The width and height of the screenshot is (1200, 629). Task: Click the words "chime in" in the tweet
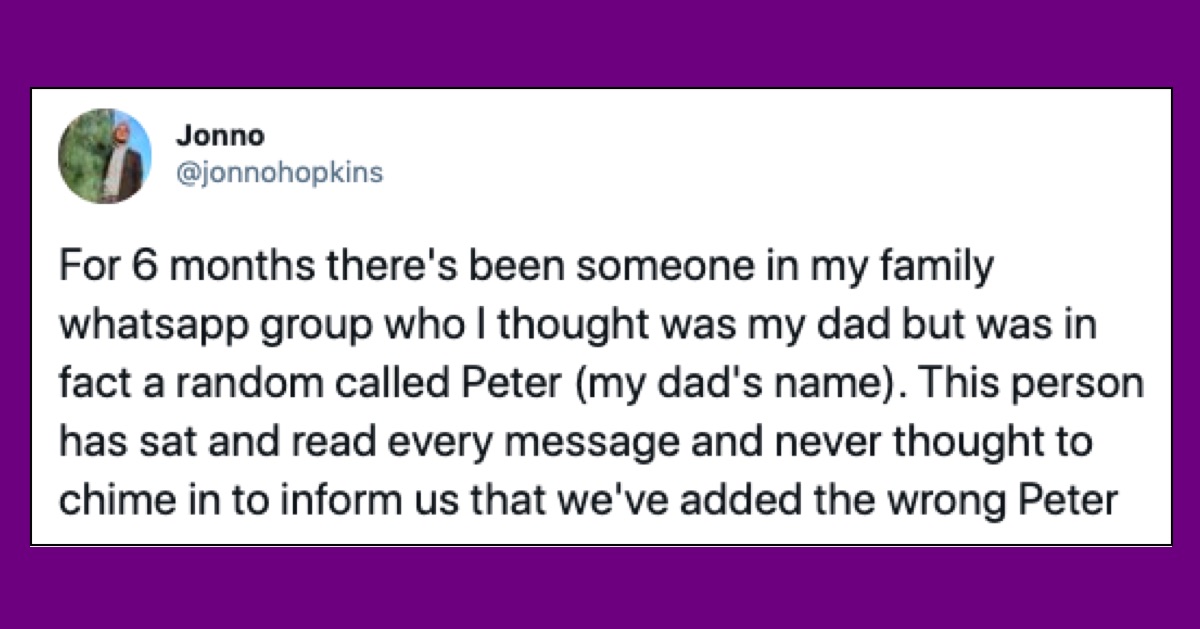(x=129, y=500)
